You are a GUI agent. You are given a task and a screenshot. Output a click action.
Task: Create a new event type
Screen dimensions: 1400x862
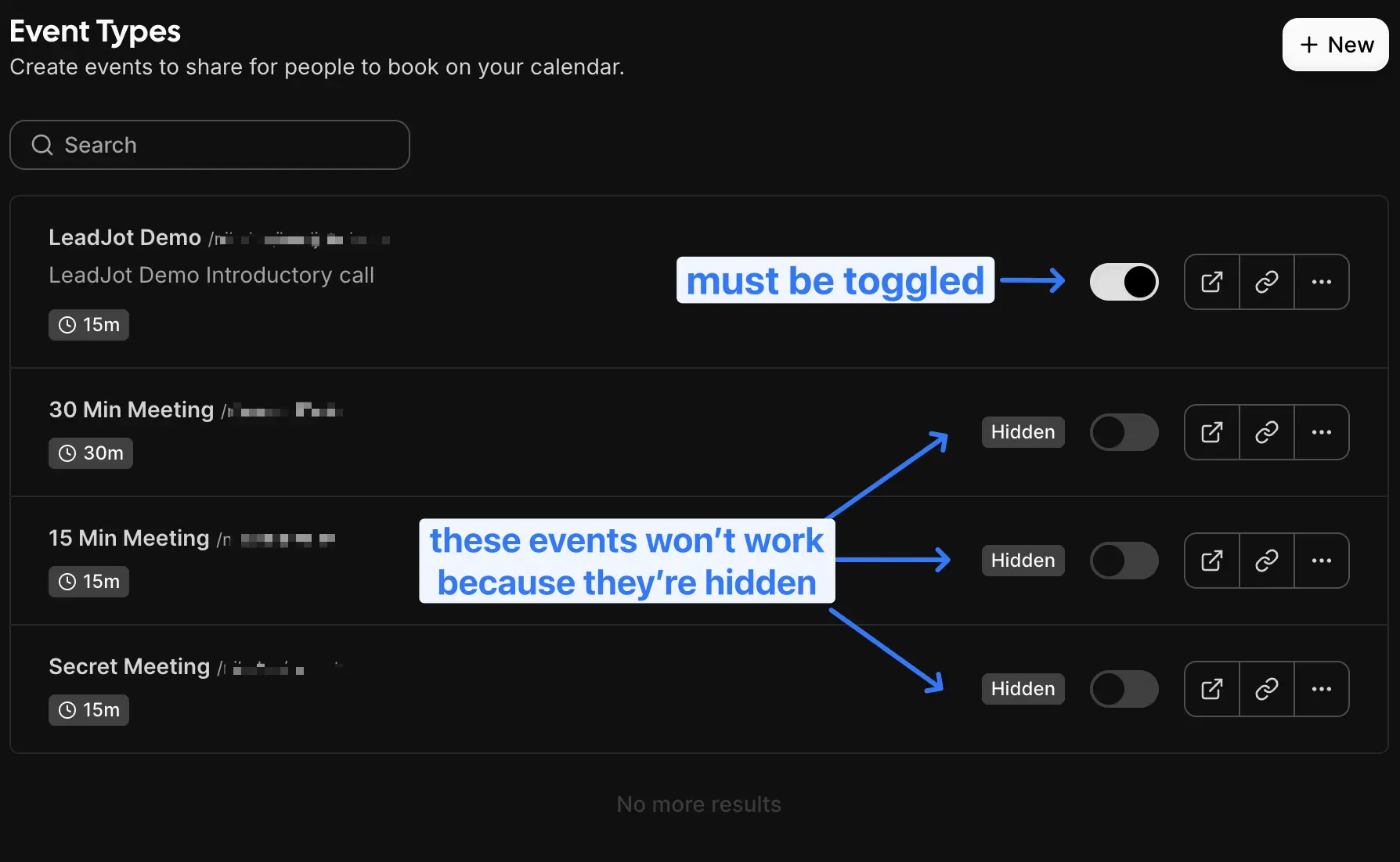coord(1335,45)
